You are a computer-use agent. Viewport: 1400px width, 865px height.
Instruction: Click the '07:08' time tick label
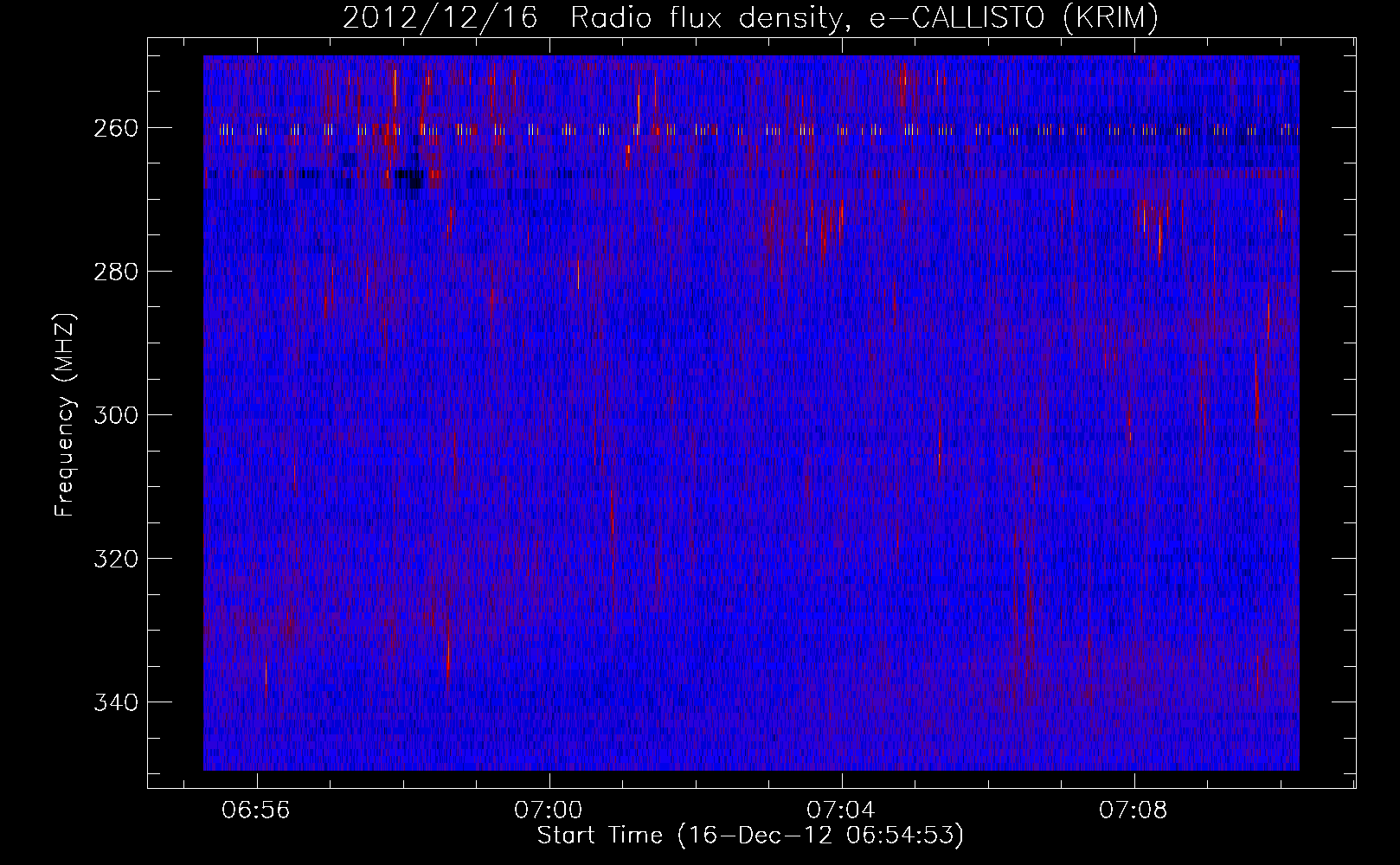pyautogui.click(x=1133, y=811)
